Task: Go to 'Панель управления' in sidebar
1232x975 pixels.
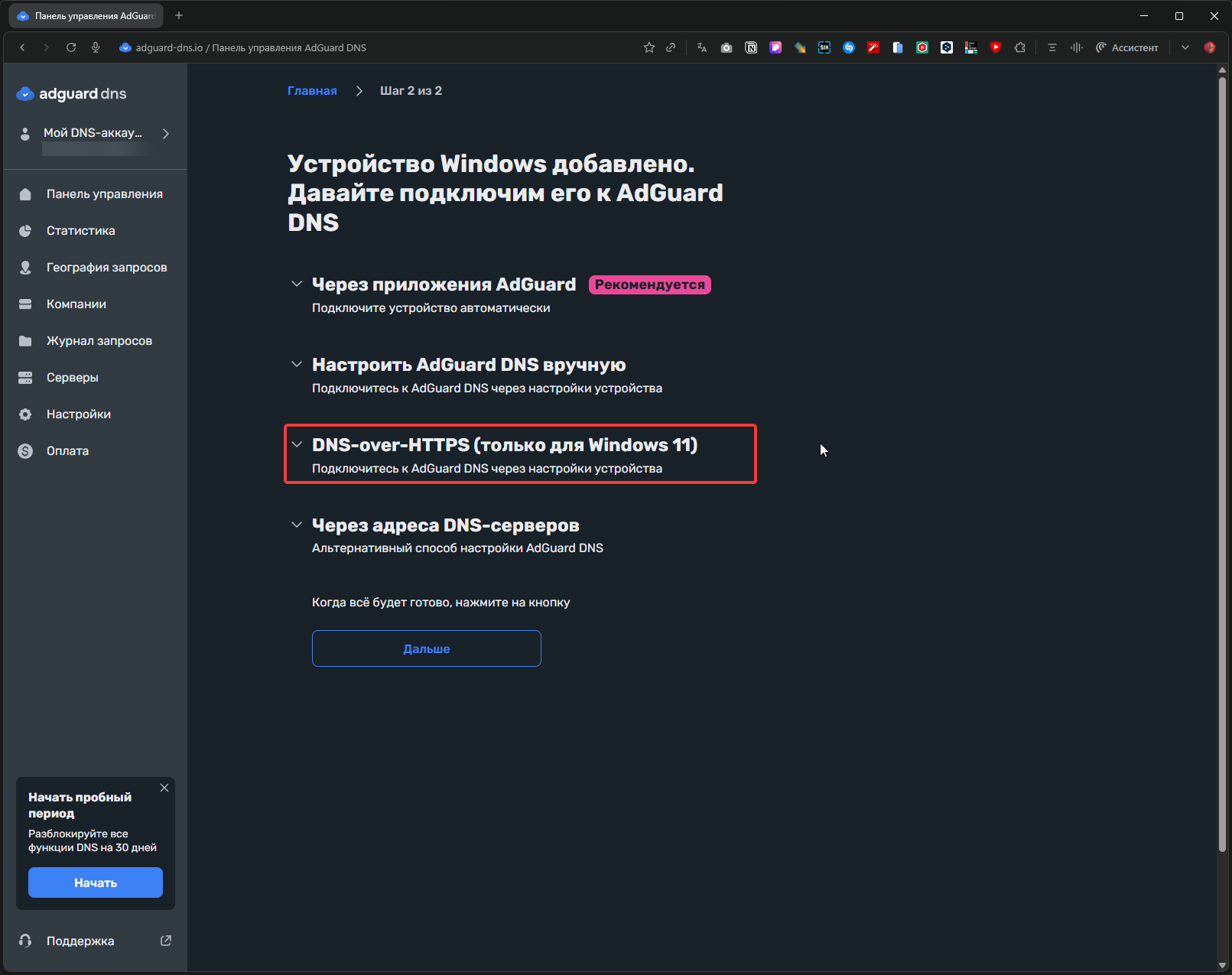Action: 104,194
